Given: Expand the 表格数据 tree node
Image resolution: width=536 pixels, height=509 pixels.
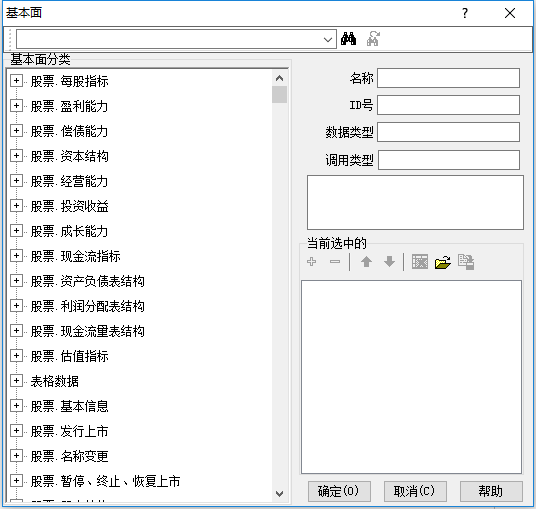Looking at the screenshot, I should click(16, 380).
